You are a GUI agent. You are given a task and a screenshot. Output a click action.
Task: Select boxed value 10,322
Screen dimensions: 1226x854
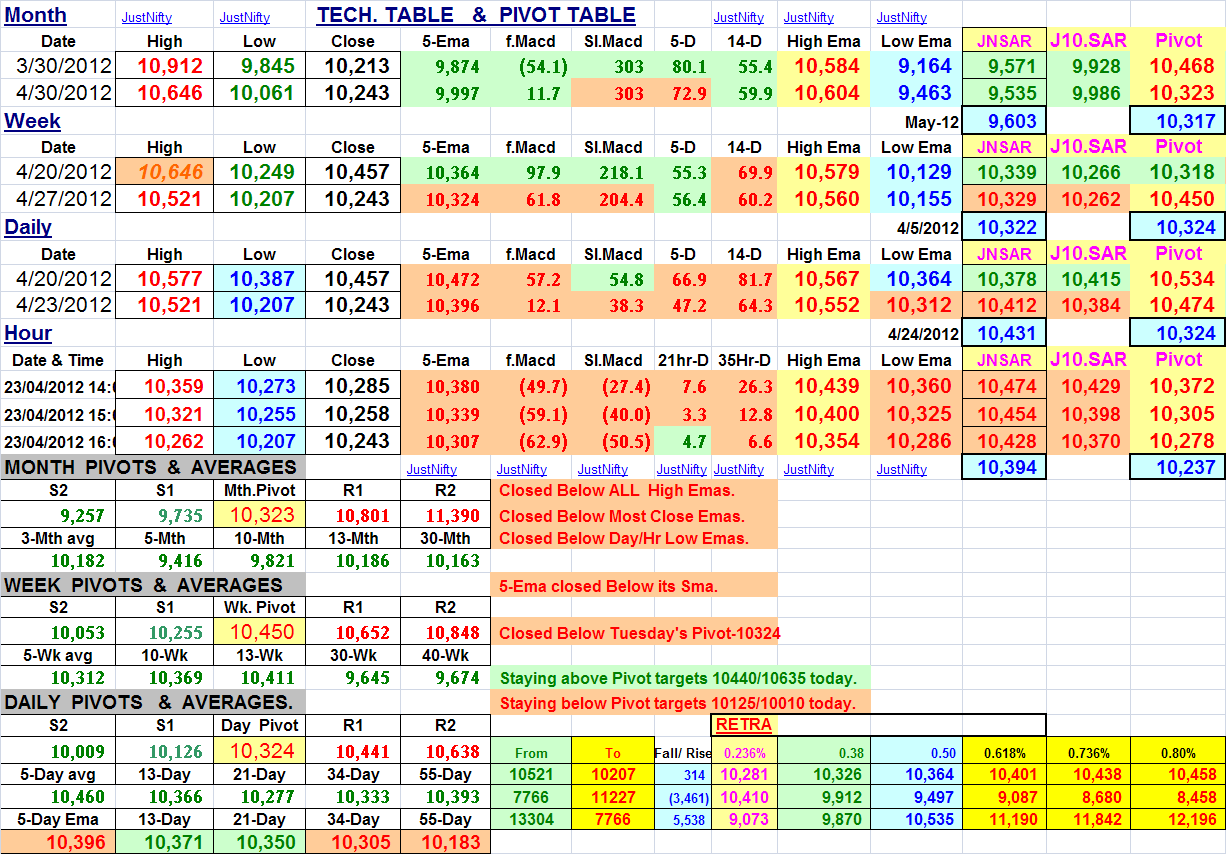1004,227
